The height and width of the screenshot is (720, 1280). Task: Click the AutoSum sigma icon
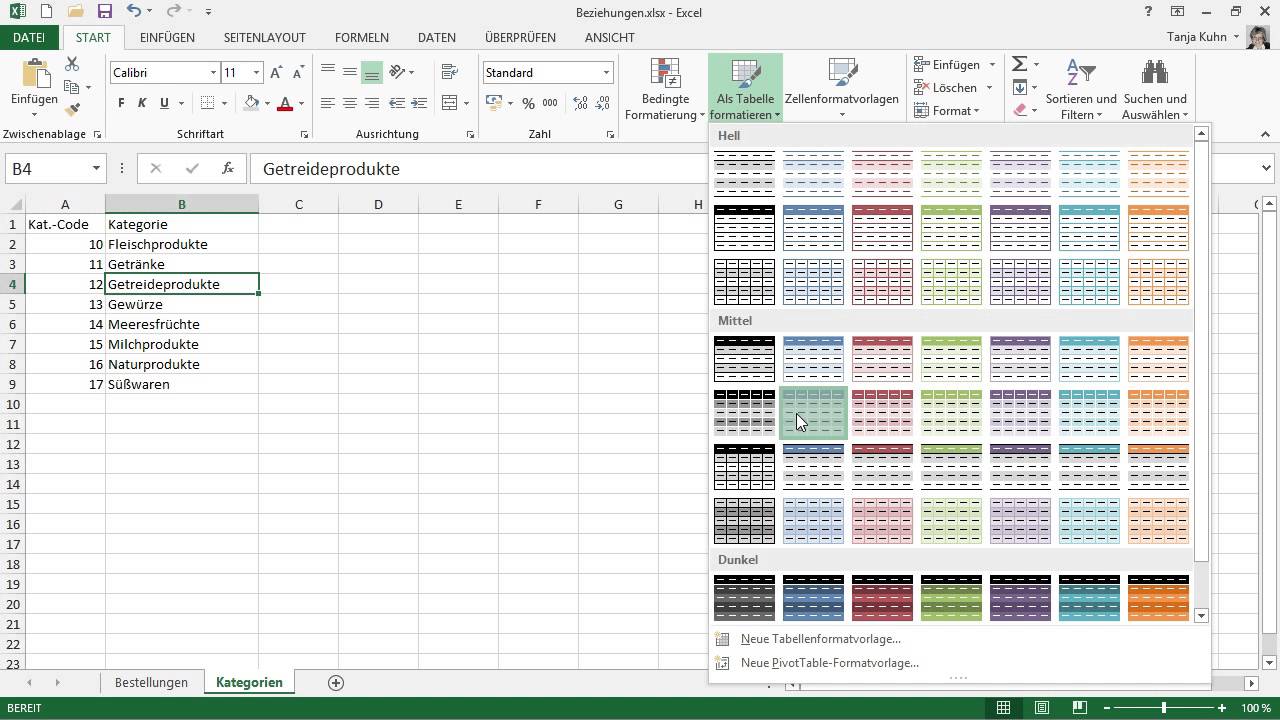1019,64
